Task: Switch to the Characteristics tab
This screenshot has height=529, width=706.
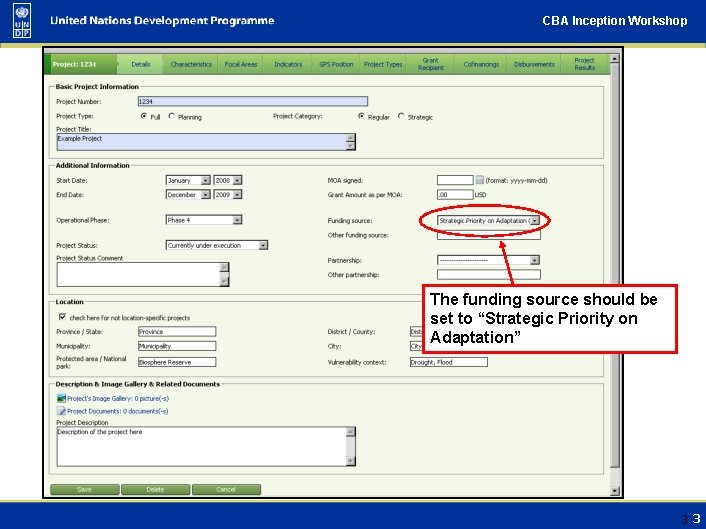Action: point(191,64)
